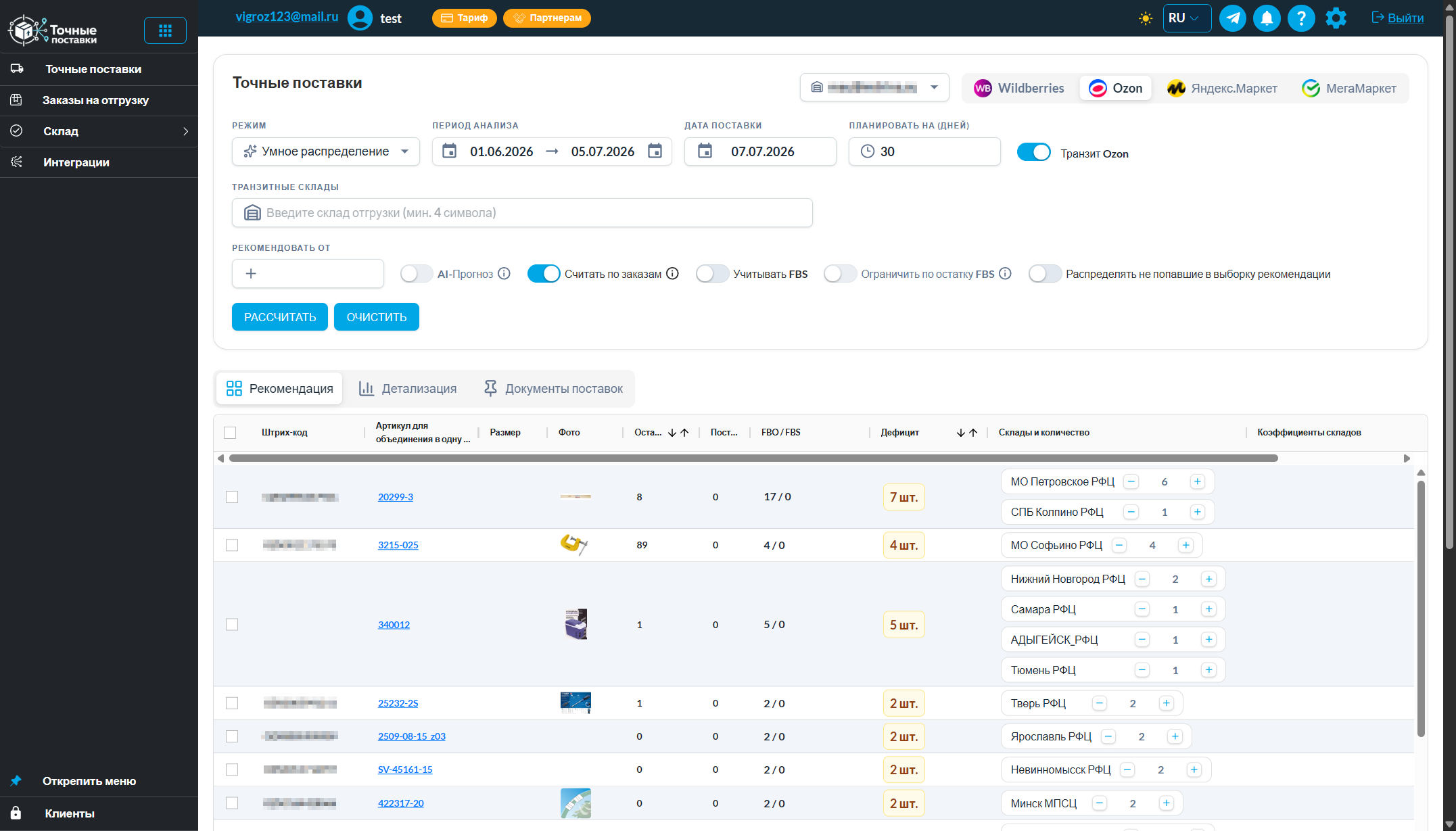Screen dimensions: 1456x831
Task: Switch to Рекомендация tab
Action: (280, 389)
